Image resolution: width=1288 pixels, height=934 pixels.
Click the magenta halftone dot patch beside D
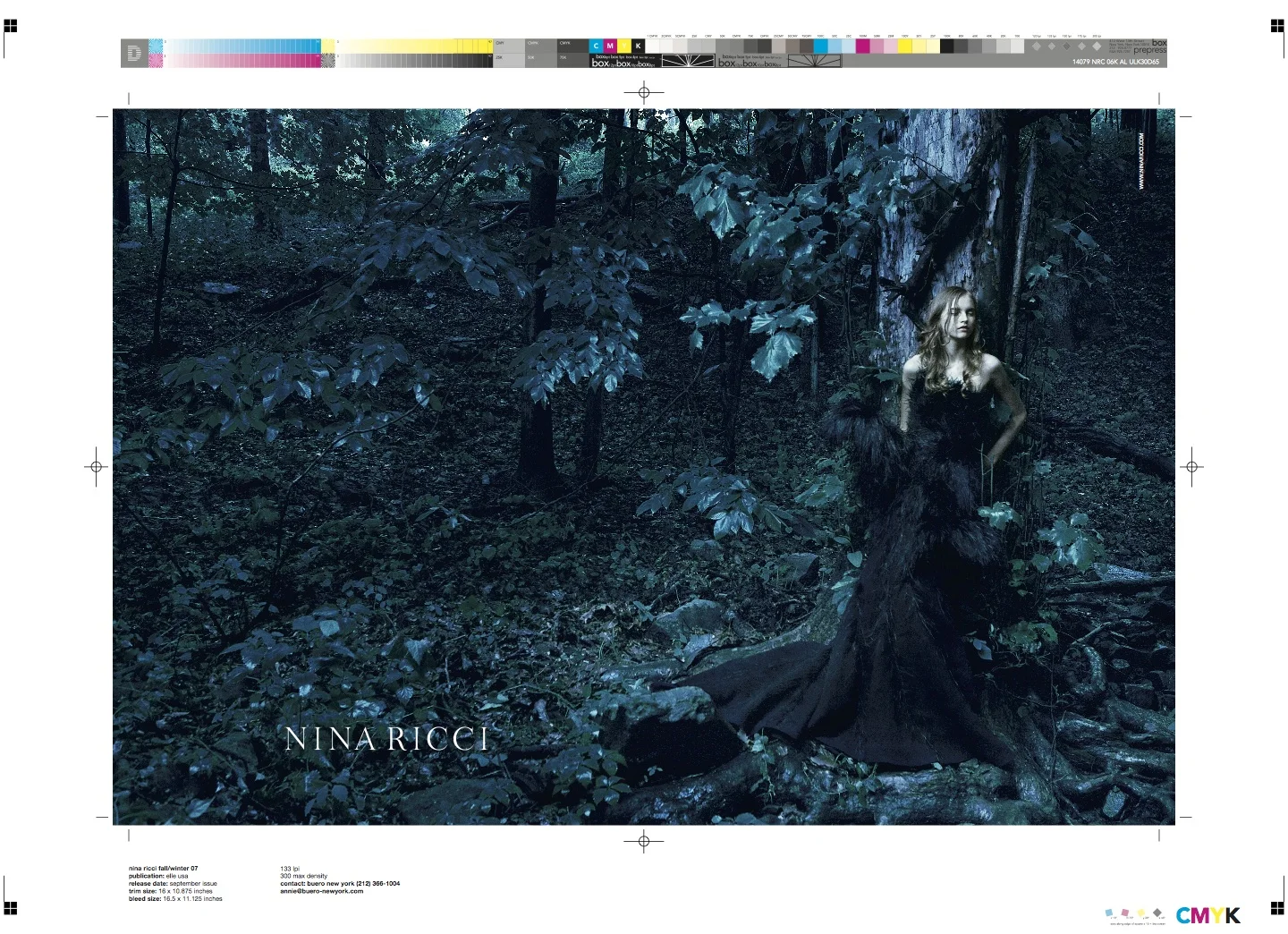[x=156, y=60]
